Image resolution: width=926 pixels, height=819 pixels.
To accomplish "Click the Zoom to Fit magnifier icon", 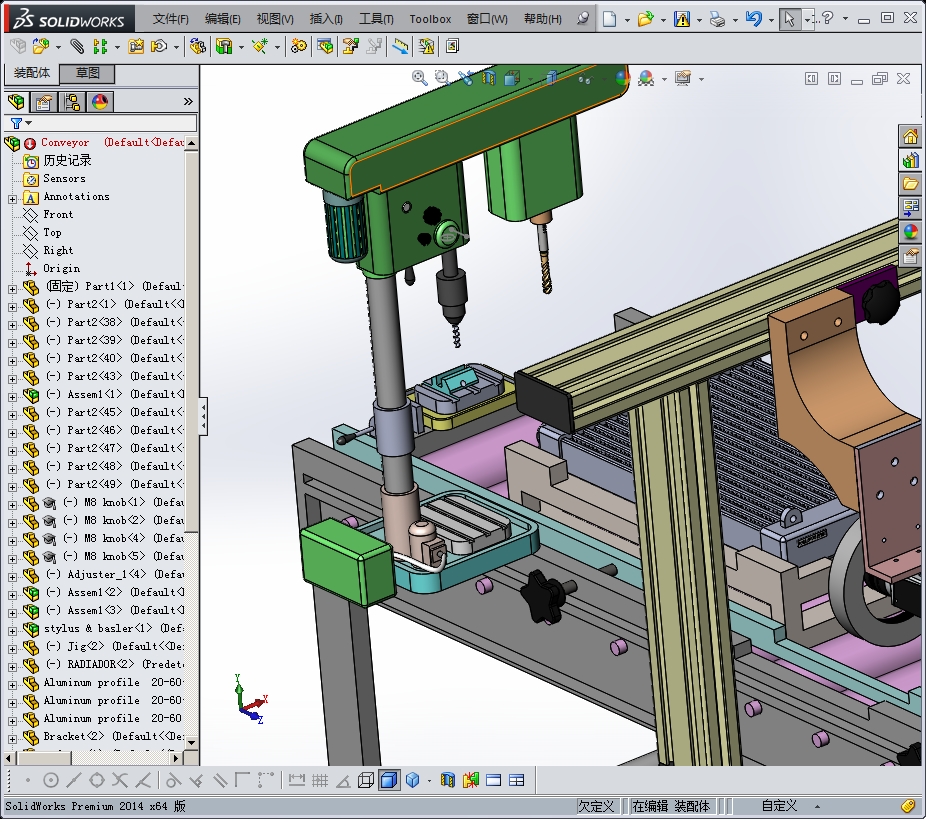I will pyautogui.click(x=420, y=77).
